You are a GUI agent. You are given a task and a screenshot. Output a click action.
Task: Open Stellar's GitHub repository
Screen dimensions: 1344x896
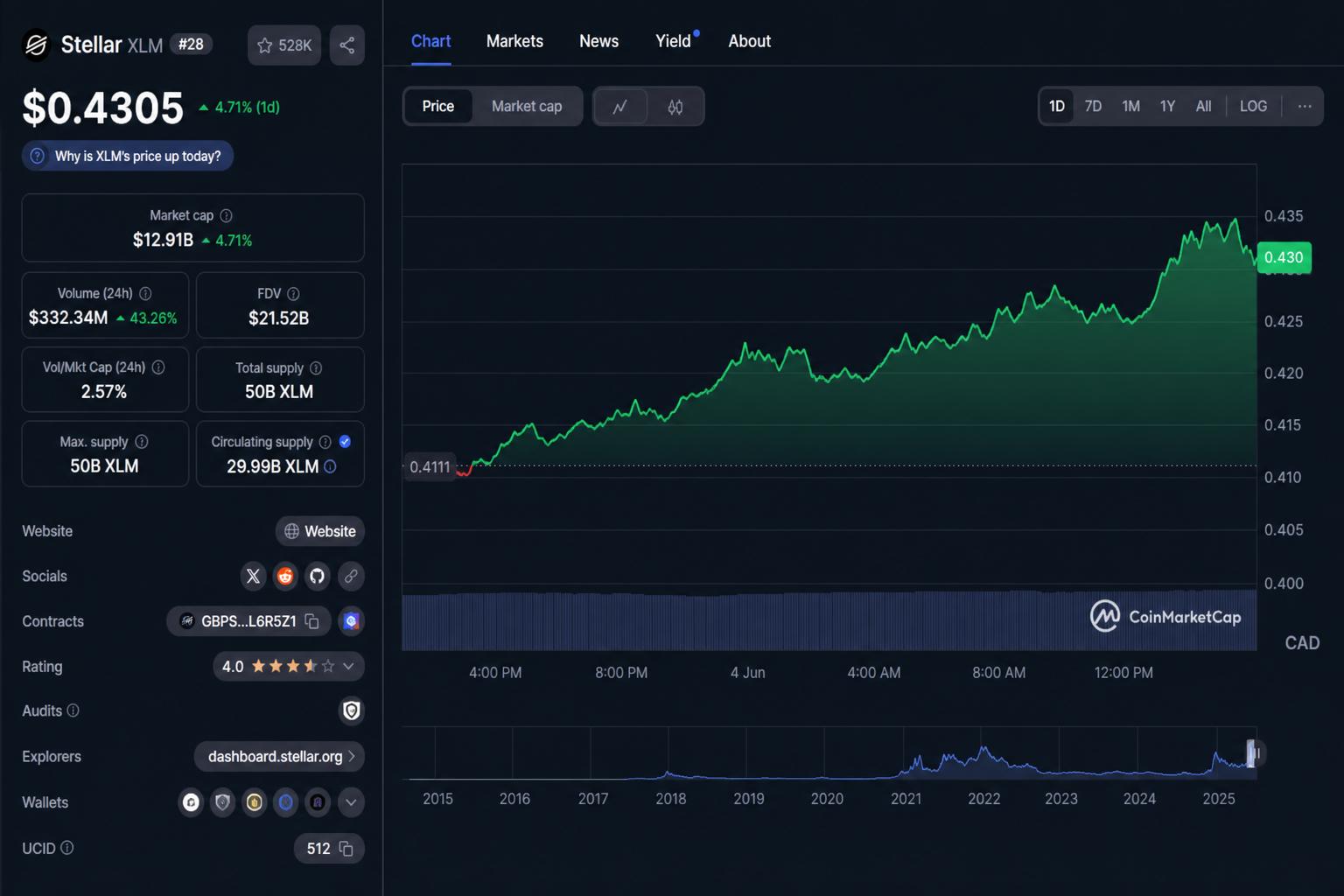[x=317, y=576]
